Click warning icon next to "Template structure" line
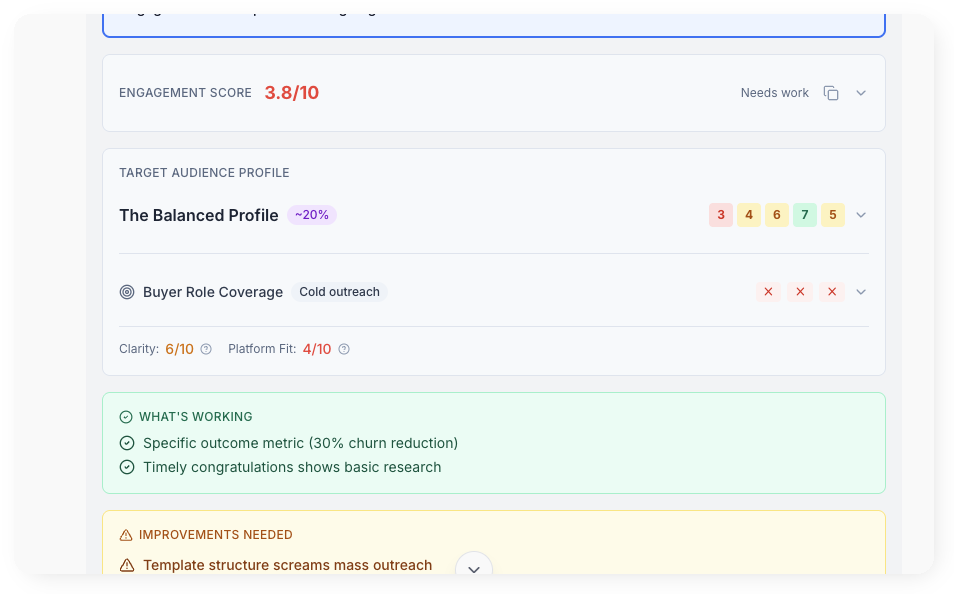Viewport: 954px width, 594px height. 127,565
